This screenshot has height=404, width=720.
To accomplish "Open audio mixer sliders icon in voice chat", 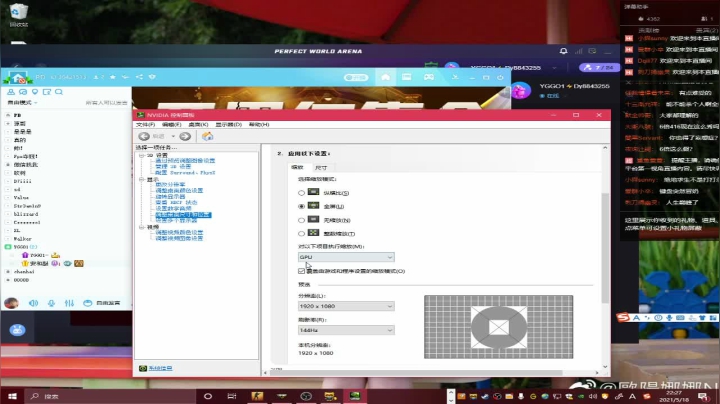I will click(x=69, y=303).
